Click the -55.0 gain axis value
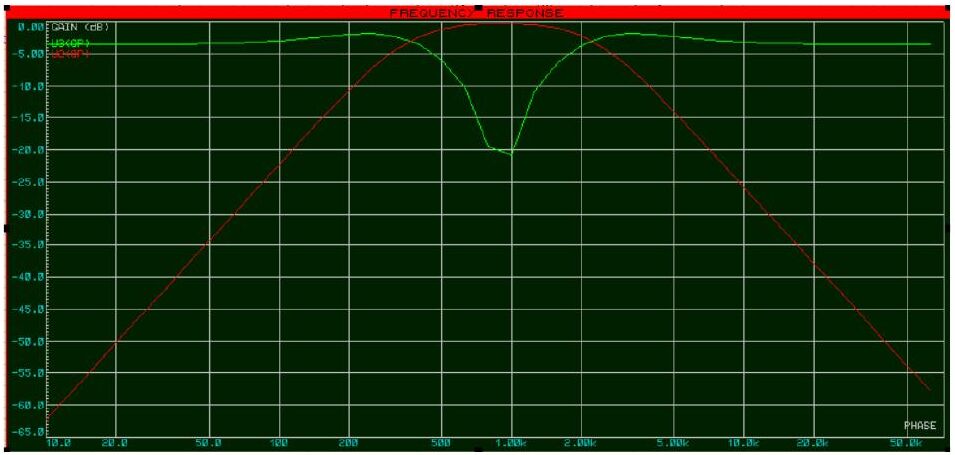Viewport: 955px width, 455px height. click(x=28, y=373)
